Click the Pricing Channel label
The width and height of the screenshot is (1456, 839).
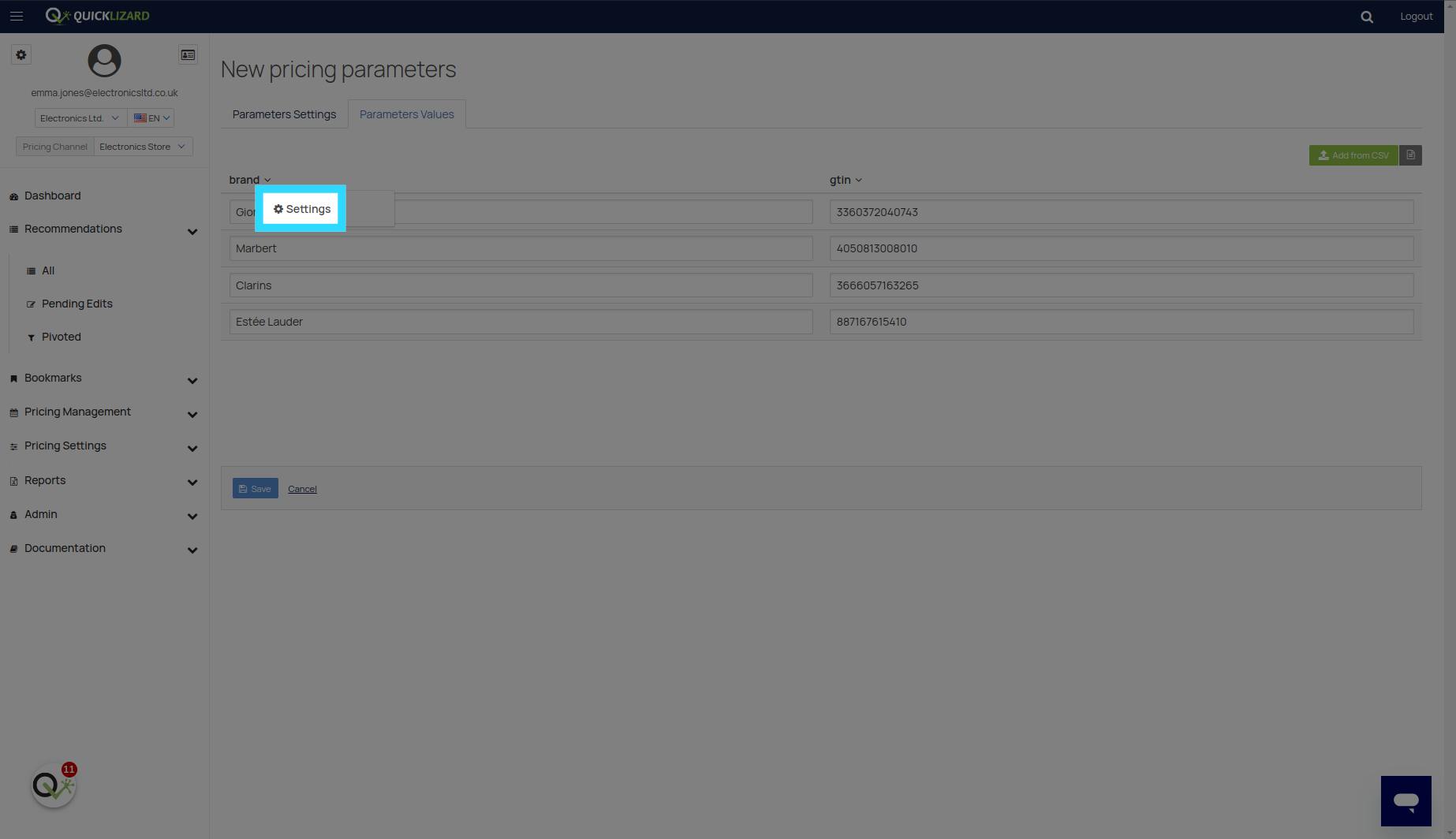54,147
